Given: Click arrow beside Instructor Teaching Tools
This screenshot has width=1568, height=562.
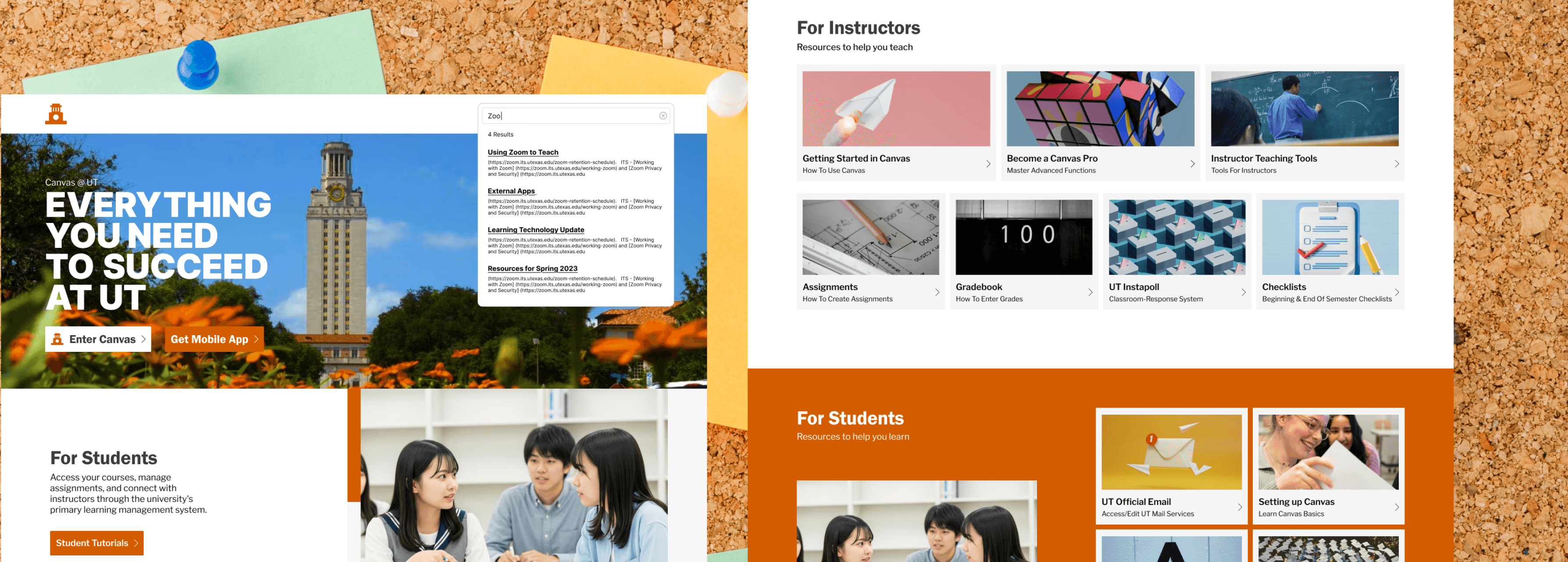Looking at the screenshot, I should [1397, 164].
